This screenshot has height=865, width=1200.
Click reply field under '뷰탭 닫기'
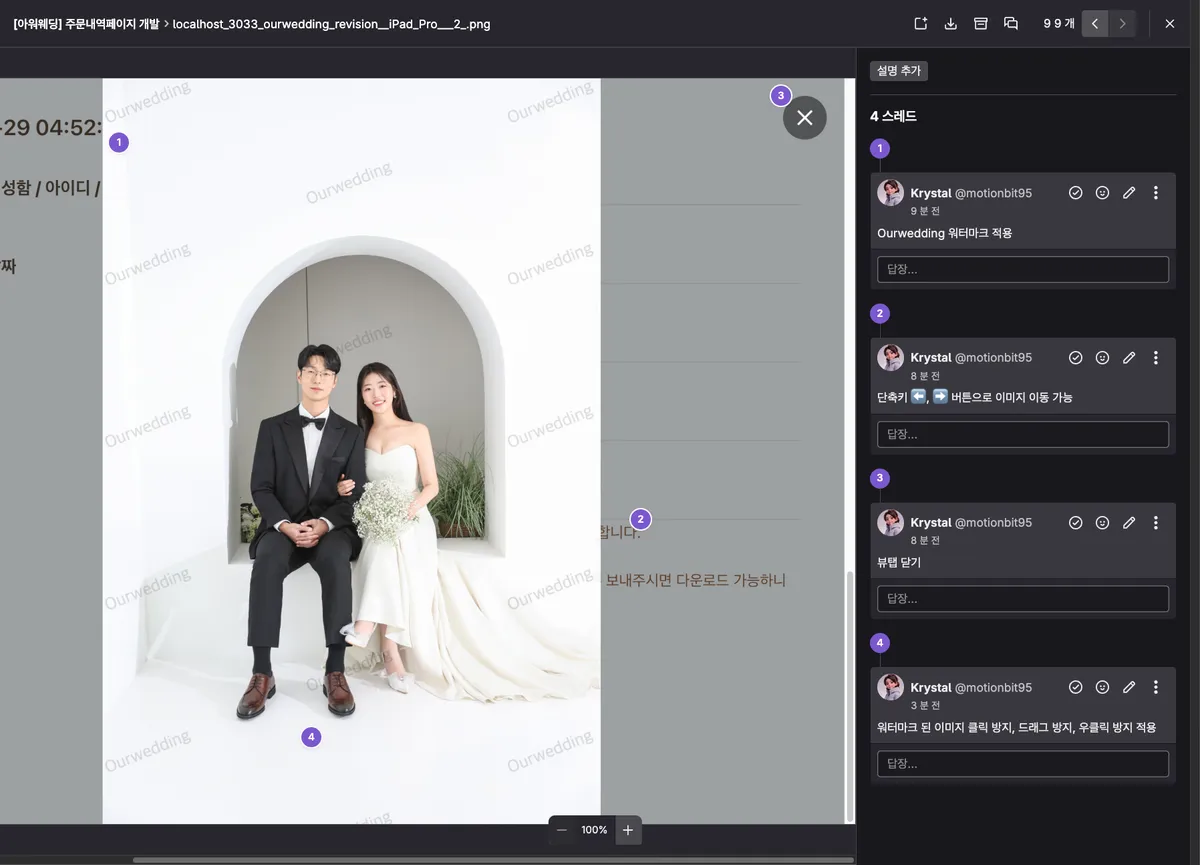click(1023, 598)
